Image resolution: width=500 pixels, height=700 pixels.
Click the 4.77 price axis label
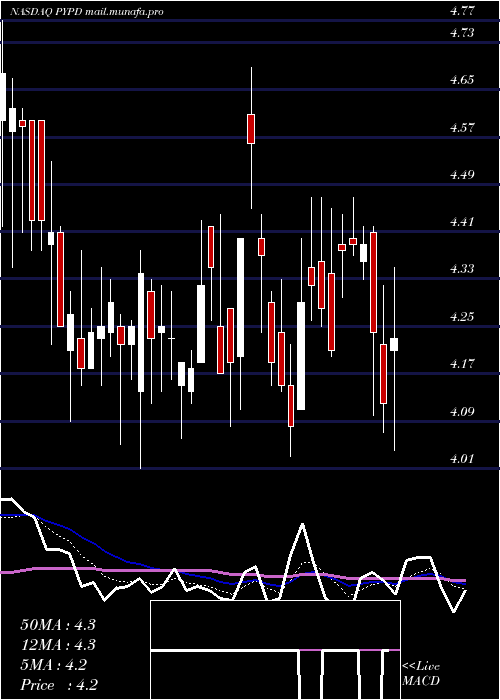[462, 12]
